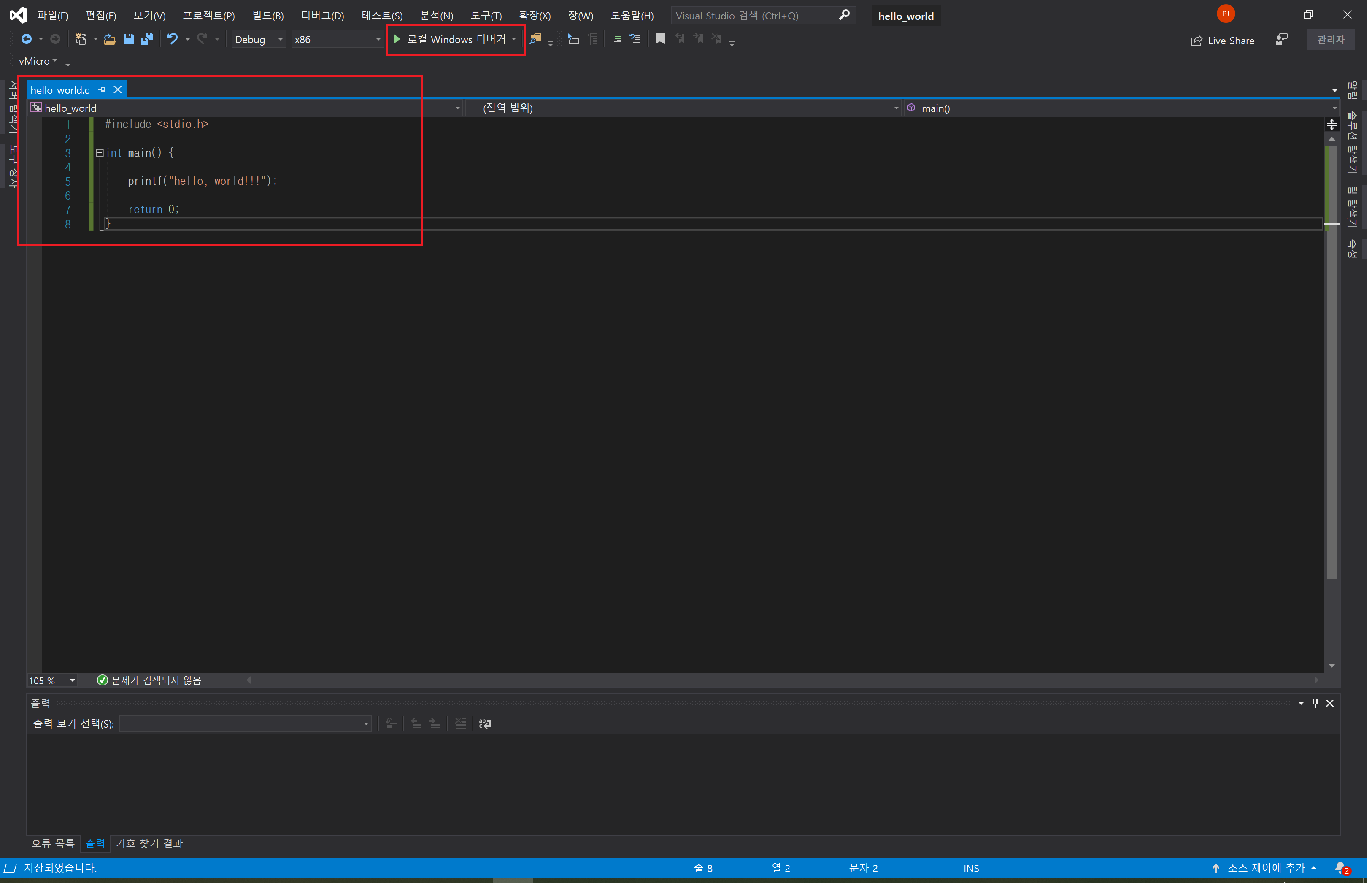Image resolution: width=1372 pixels, height=883 pixels.
Task: Click the Navigate Backward arrow icon
Action: [x=26, y=39]
